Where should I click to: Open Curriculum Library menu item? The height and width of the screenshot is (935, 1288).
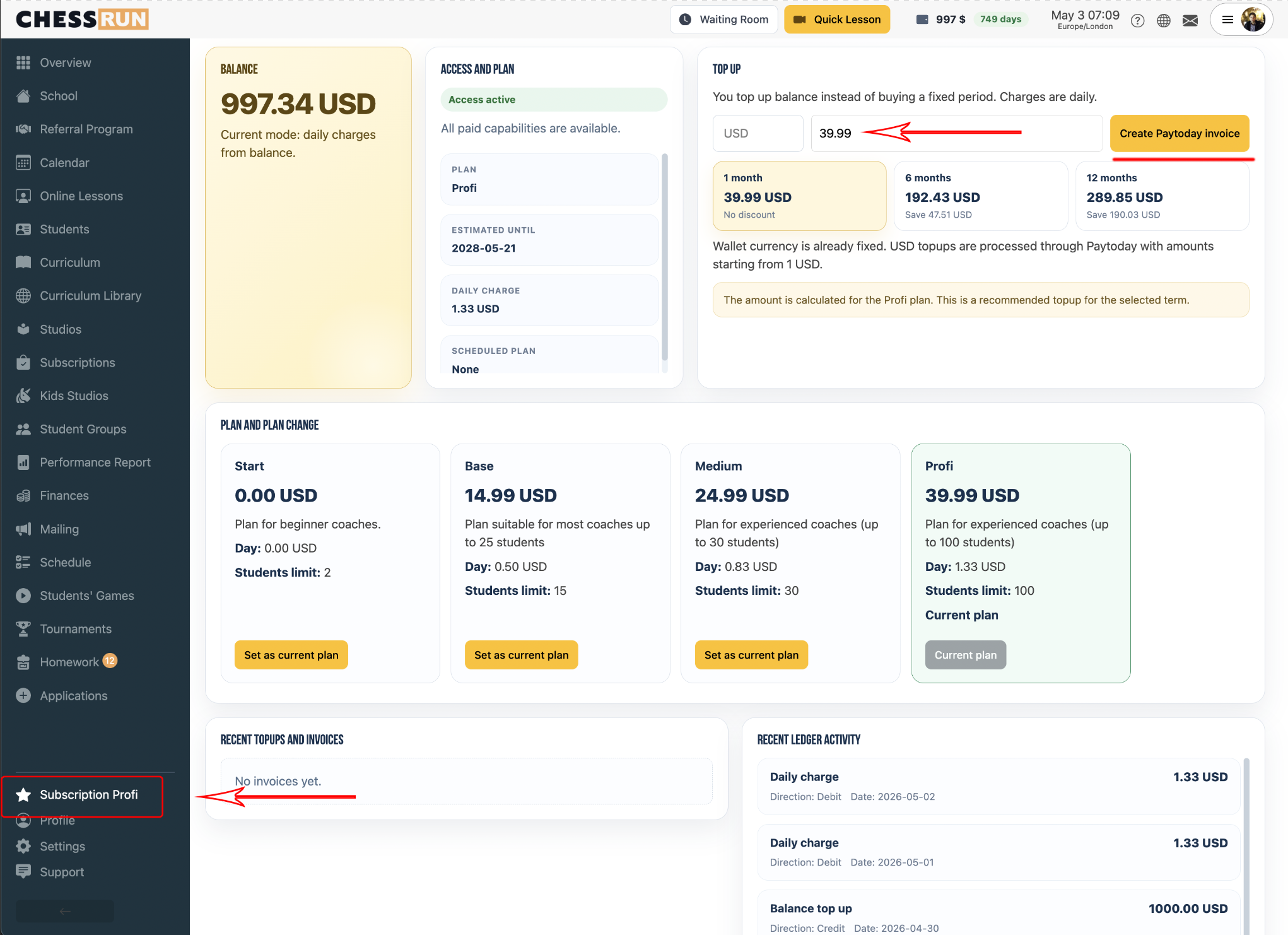click(x=90, y=296)
